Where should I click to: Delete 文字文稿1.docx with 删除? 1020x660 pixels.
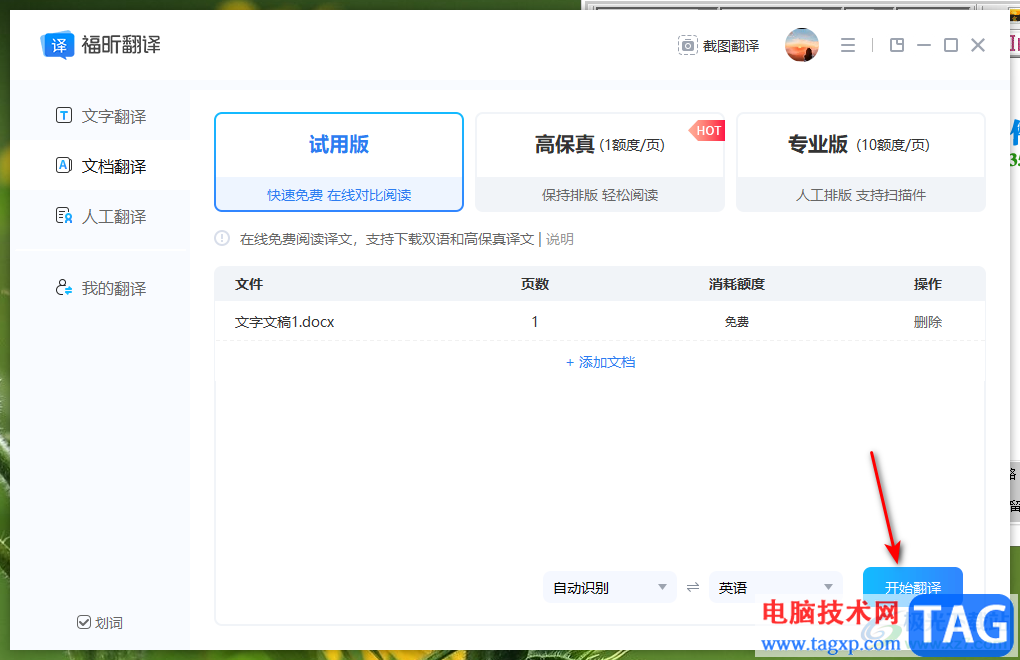click(928, 322)
